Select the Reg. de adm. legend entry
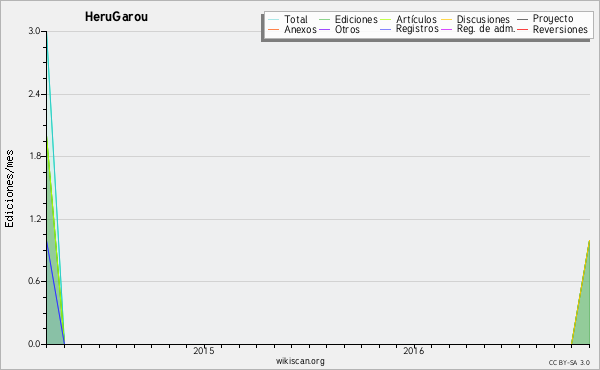This screenshot has width=600, height=370. click(x=486, y=29)
